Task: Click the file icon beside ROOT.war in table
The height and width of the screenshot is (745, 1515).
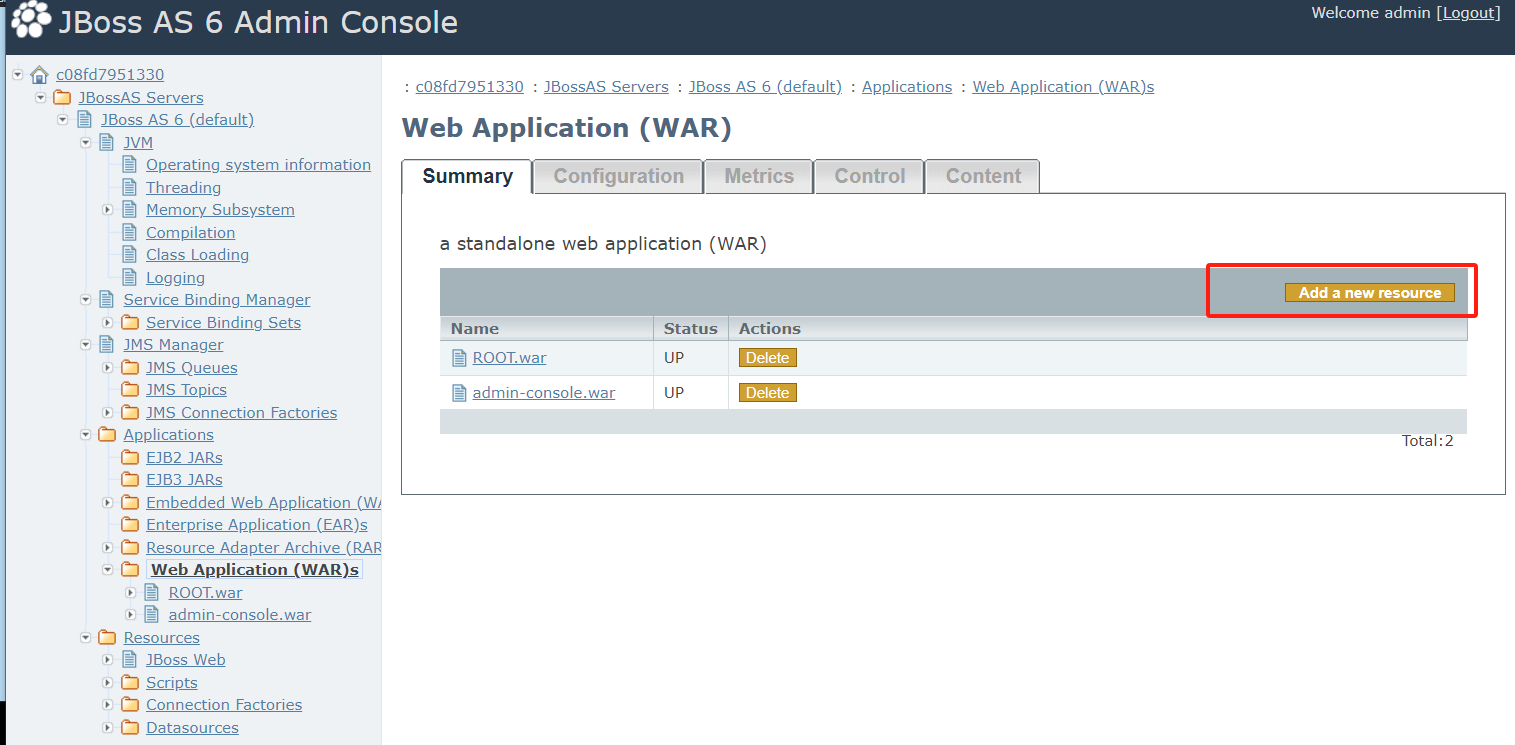Action: [460, 358]
